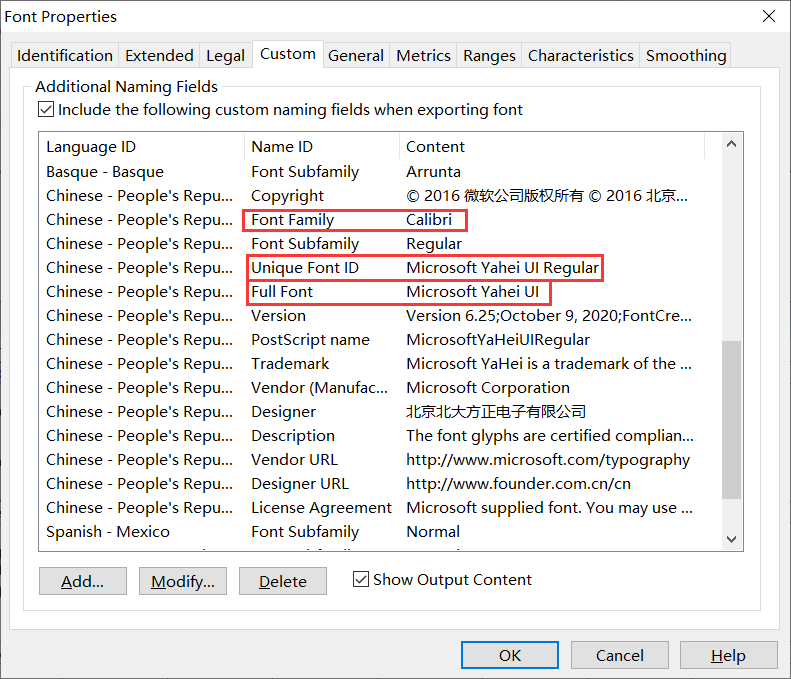Open the Extended tab
This screenshot has height=679, width=791.
159,55
